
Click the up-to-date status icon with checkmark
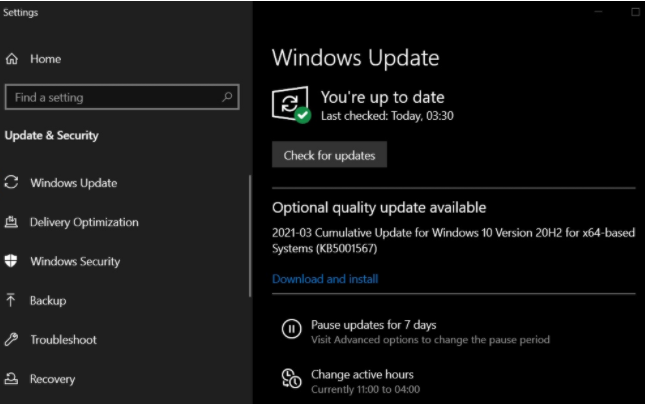(291, 104)
